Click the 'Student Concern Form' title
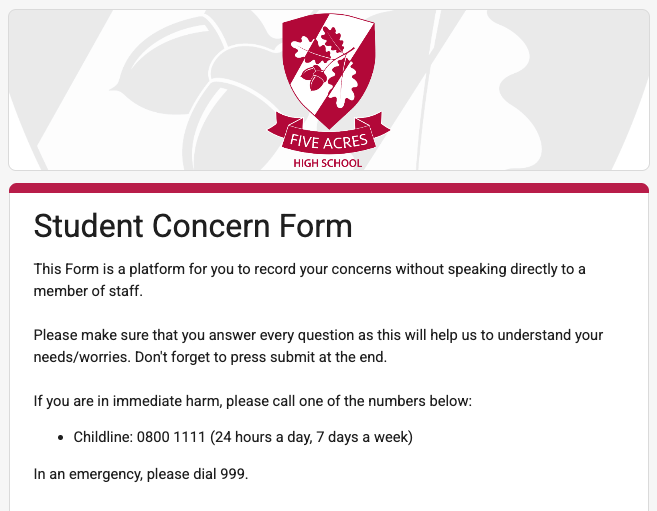This screenshot has width=657, height=511. (193, 226)
